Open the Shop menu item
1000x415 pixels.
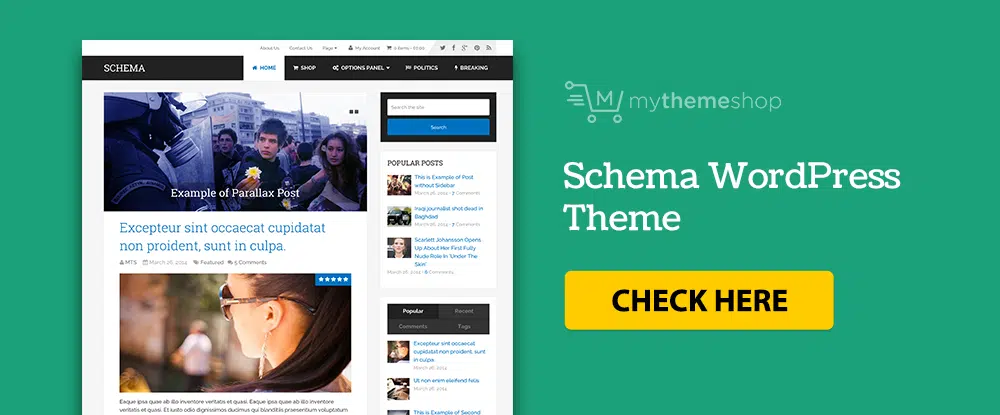point(304,68)
